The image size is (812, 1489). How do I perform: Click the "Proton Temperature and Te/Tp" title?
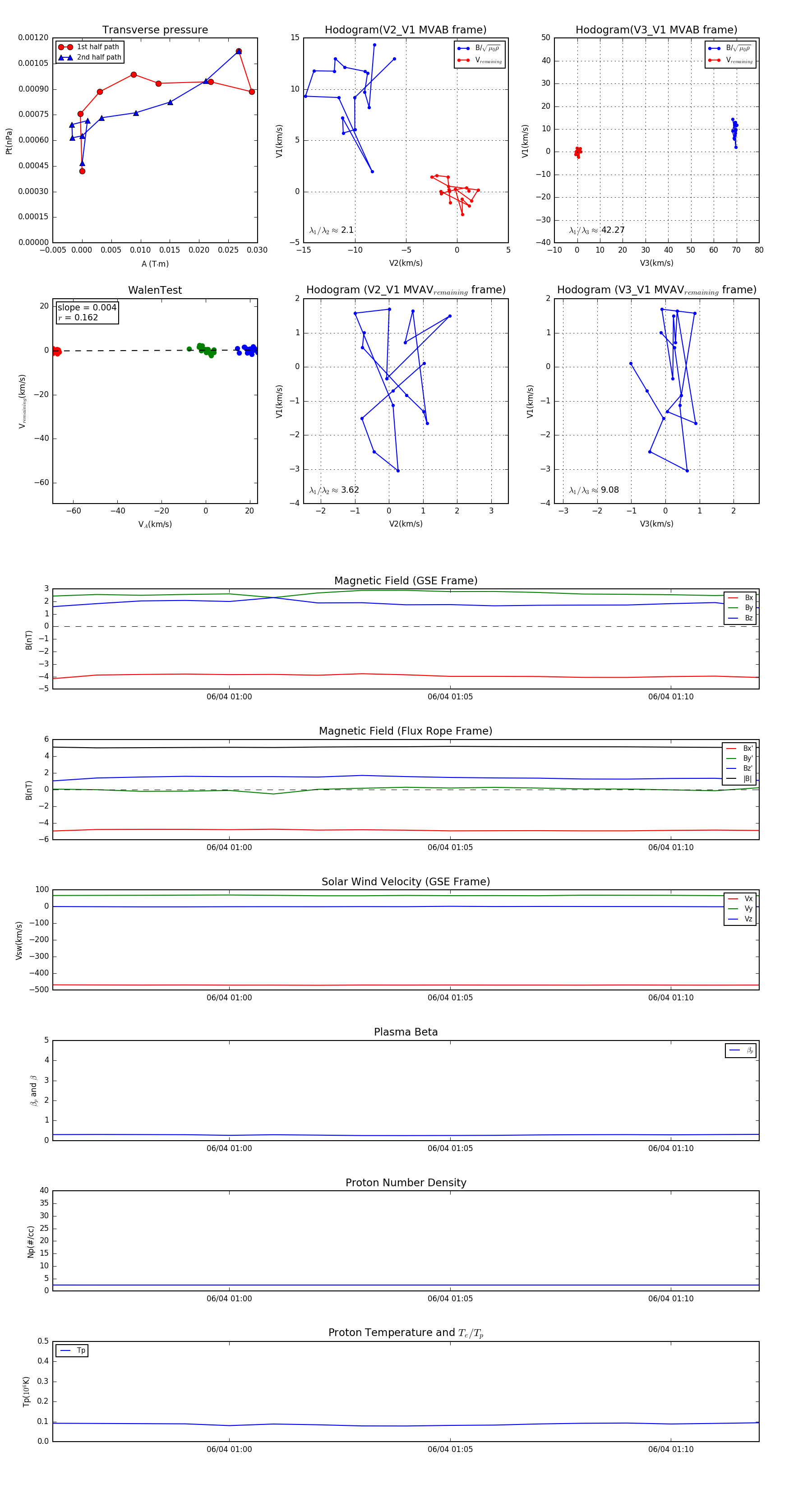[x=406, y=1333]
